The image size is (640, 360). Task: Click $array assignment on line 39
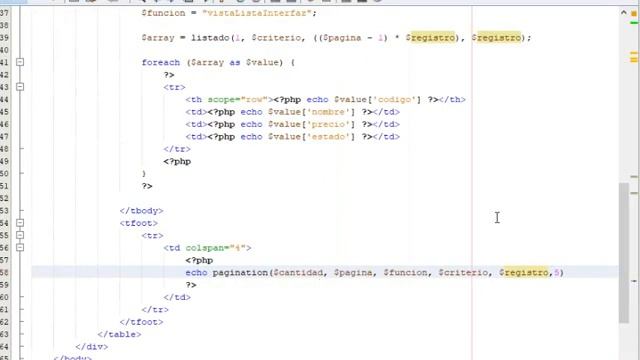158,38
